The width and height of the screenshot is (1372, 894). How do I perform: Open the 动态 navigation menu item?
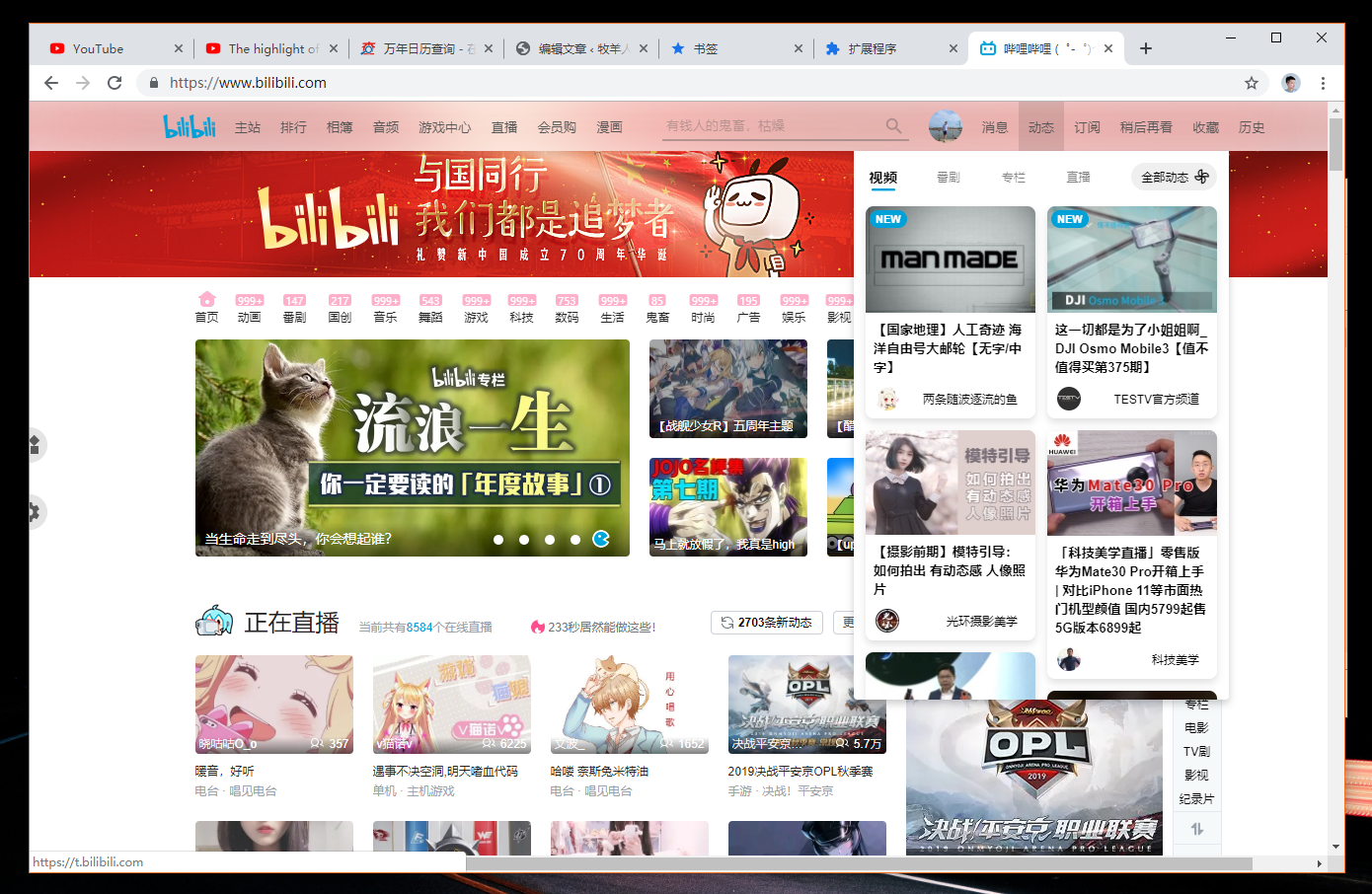click(x=1040, y=126)
